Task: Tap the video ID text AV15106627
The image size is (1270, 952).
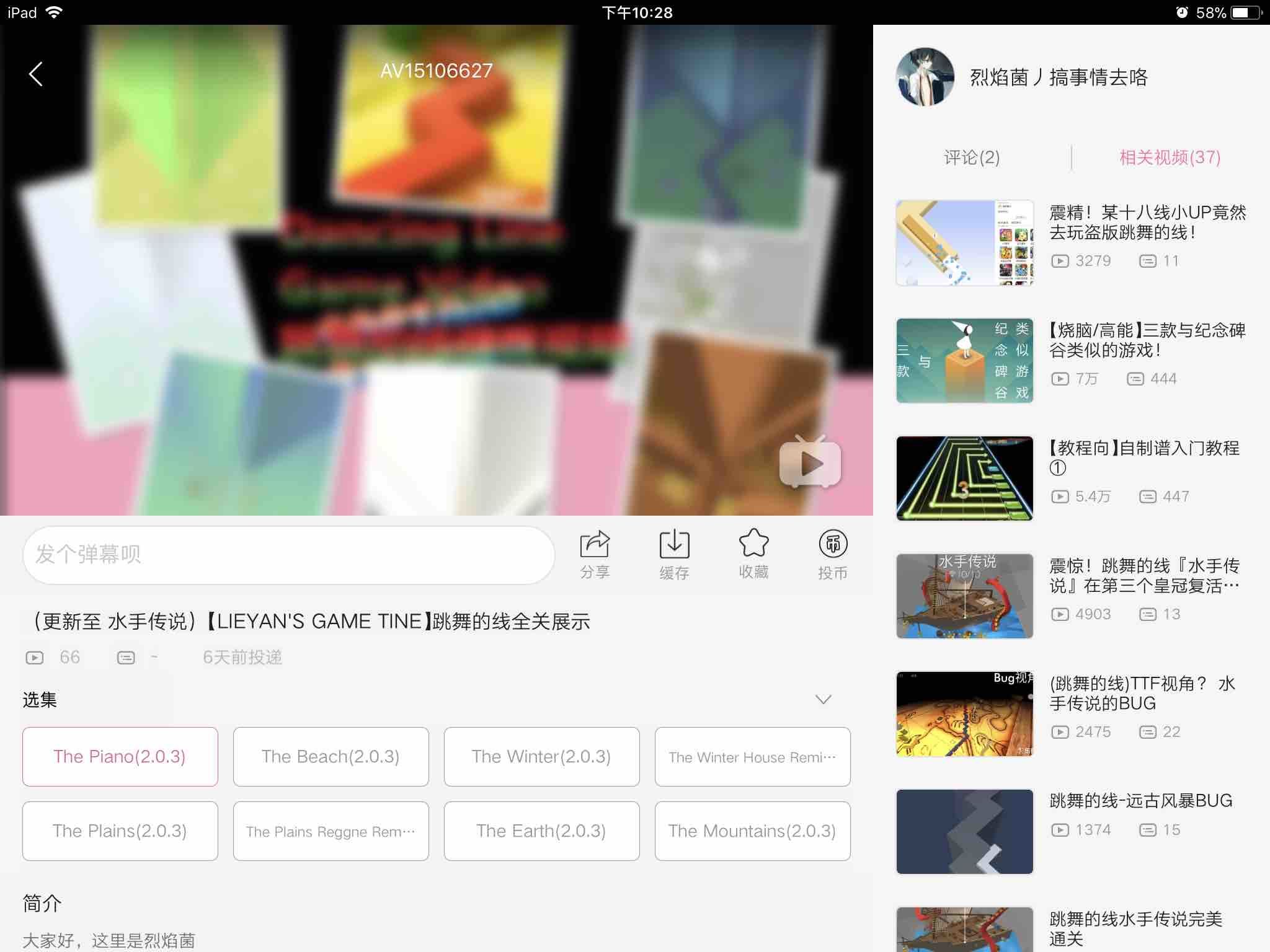Action: [437, 71]
